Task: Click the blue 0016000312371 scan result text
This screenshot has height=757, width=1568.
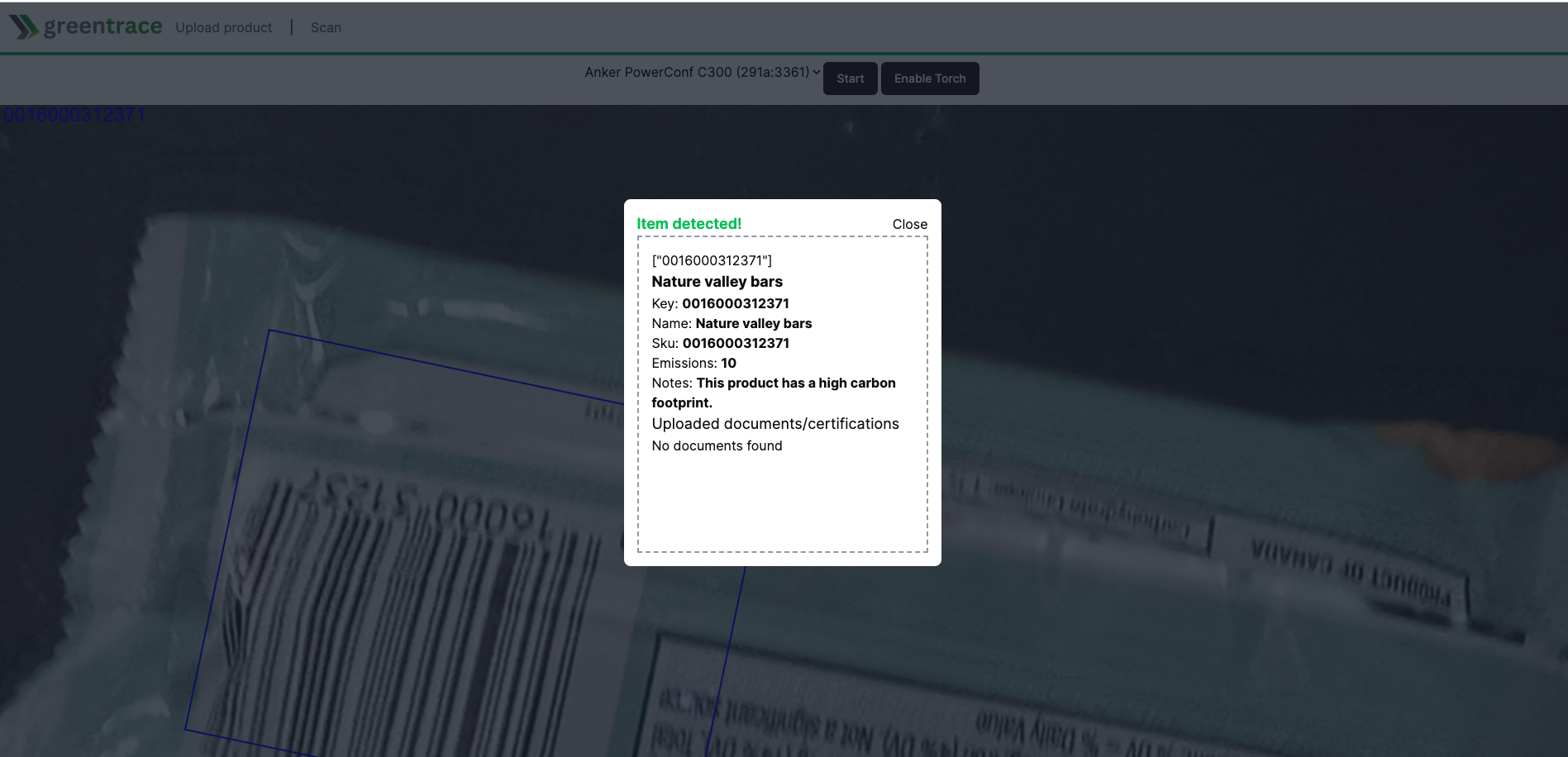Action: (x=74, y=115)
